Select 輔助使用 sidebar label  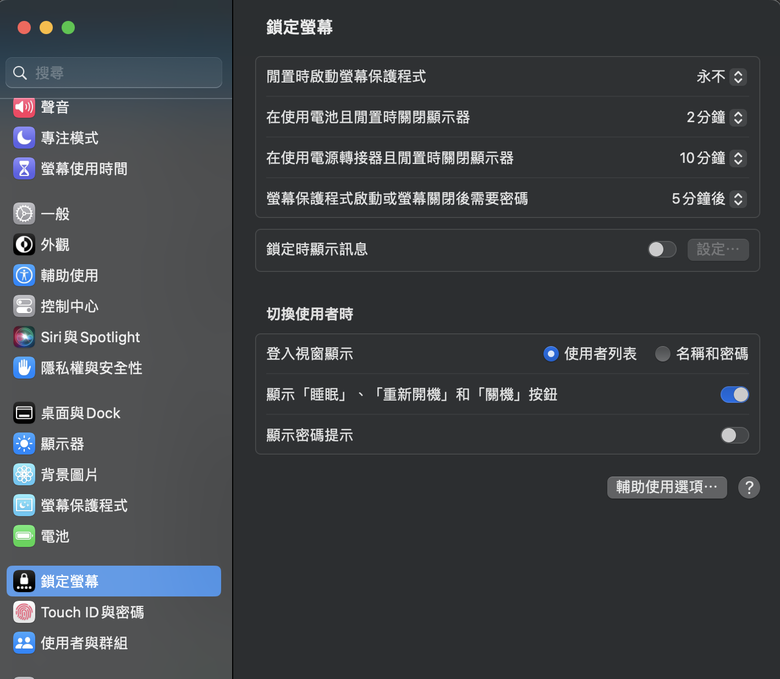pos(70,276)
